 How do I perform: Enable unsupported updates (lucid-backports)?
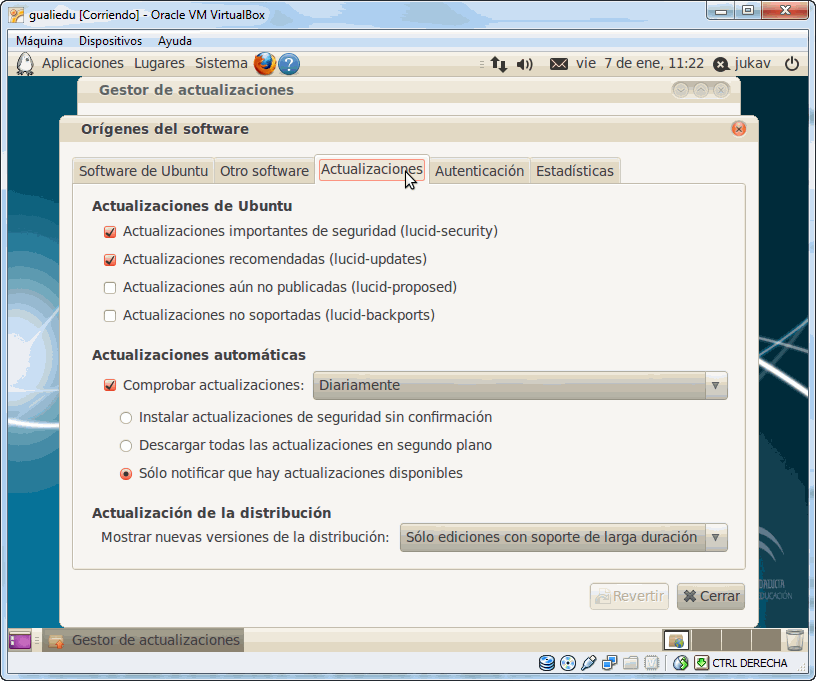tap(110, 316)
